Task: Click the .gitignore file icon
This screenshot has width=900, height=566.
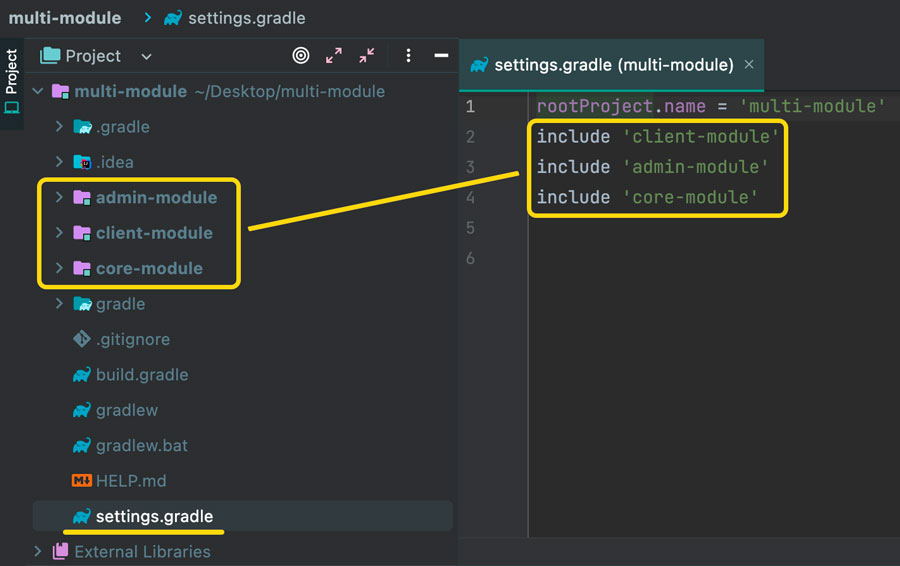Action: click(82, 339)
